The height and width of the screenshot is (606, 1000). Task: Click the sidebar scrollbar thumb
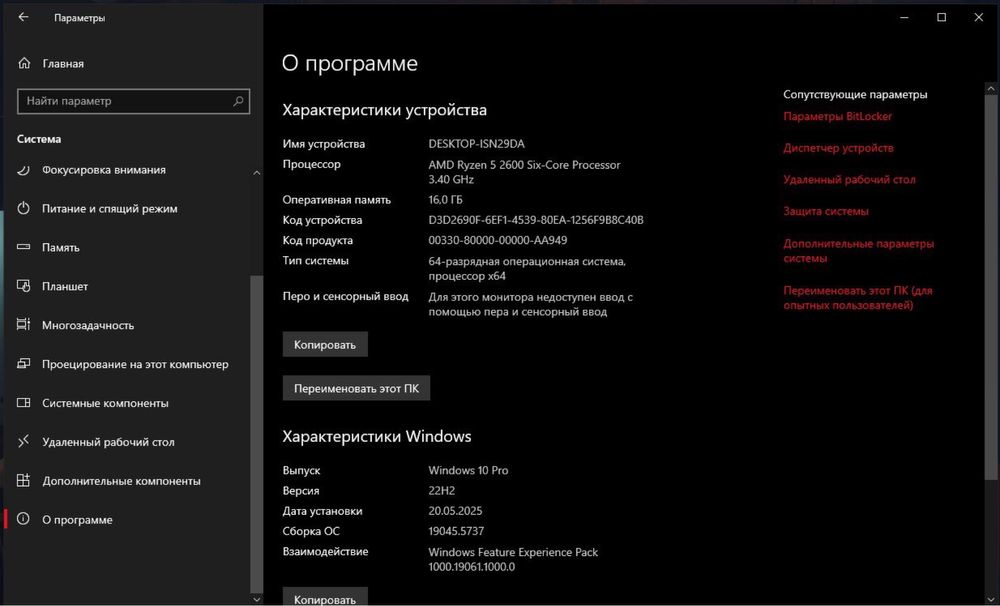click(256, 434)
